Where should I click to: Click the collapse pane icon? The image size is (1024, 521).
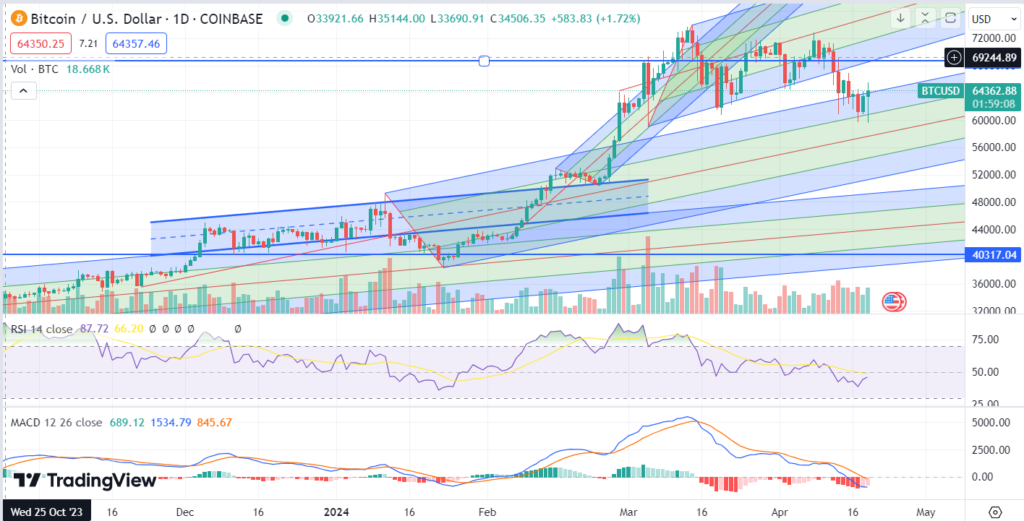926,18
